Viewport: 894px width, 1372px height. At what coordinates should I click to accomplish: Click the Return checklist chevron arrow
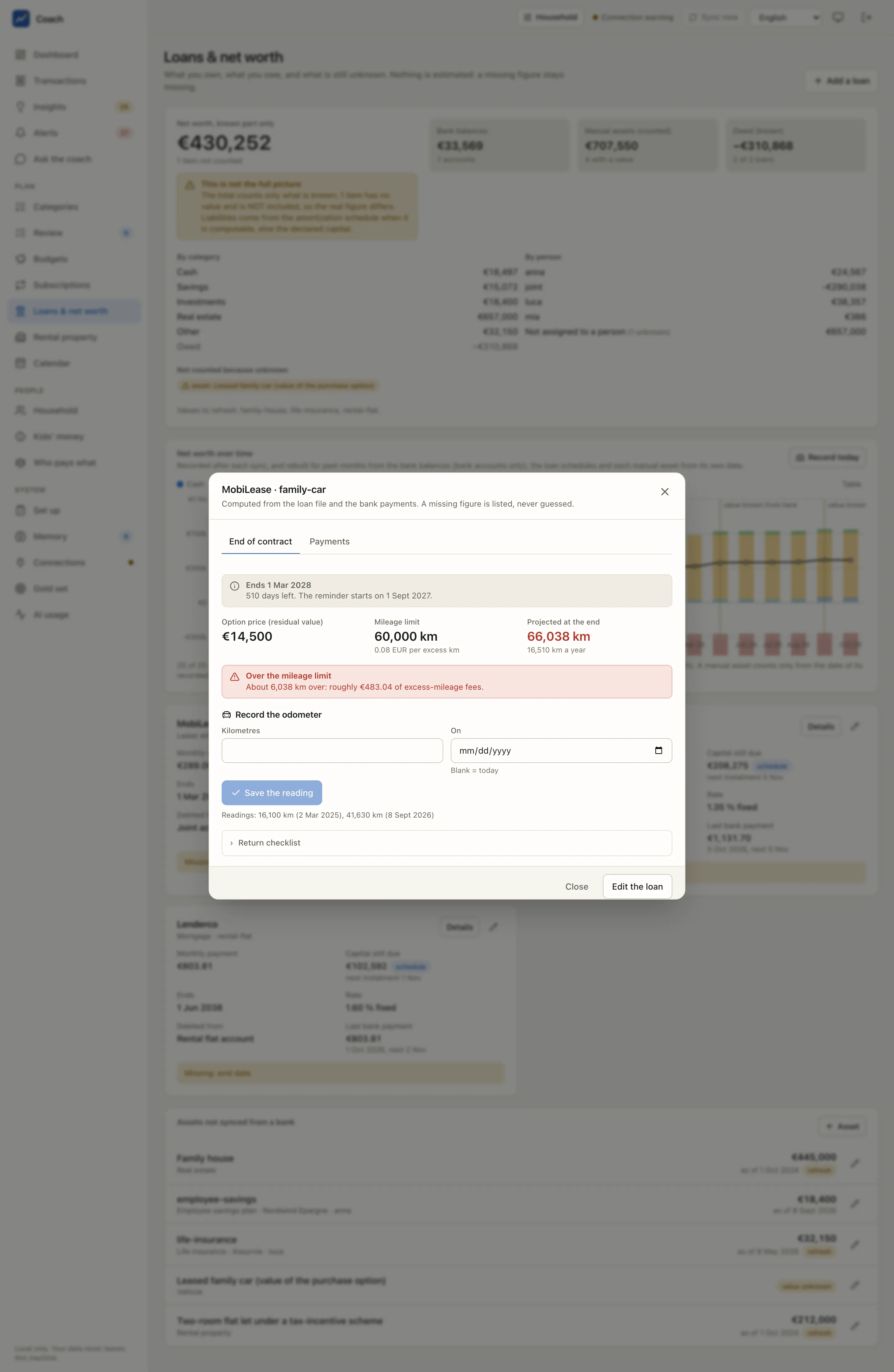[232, 843]
